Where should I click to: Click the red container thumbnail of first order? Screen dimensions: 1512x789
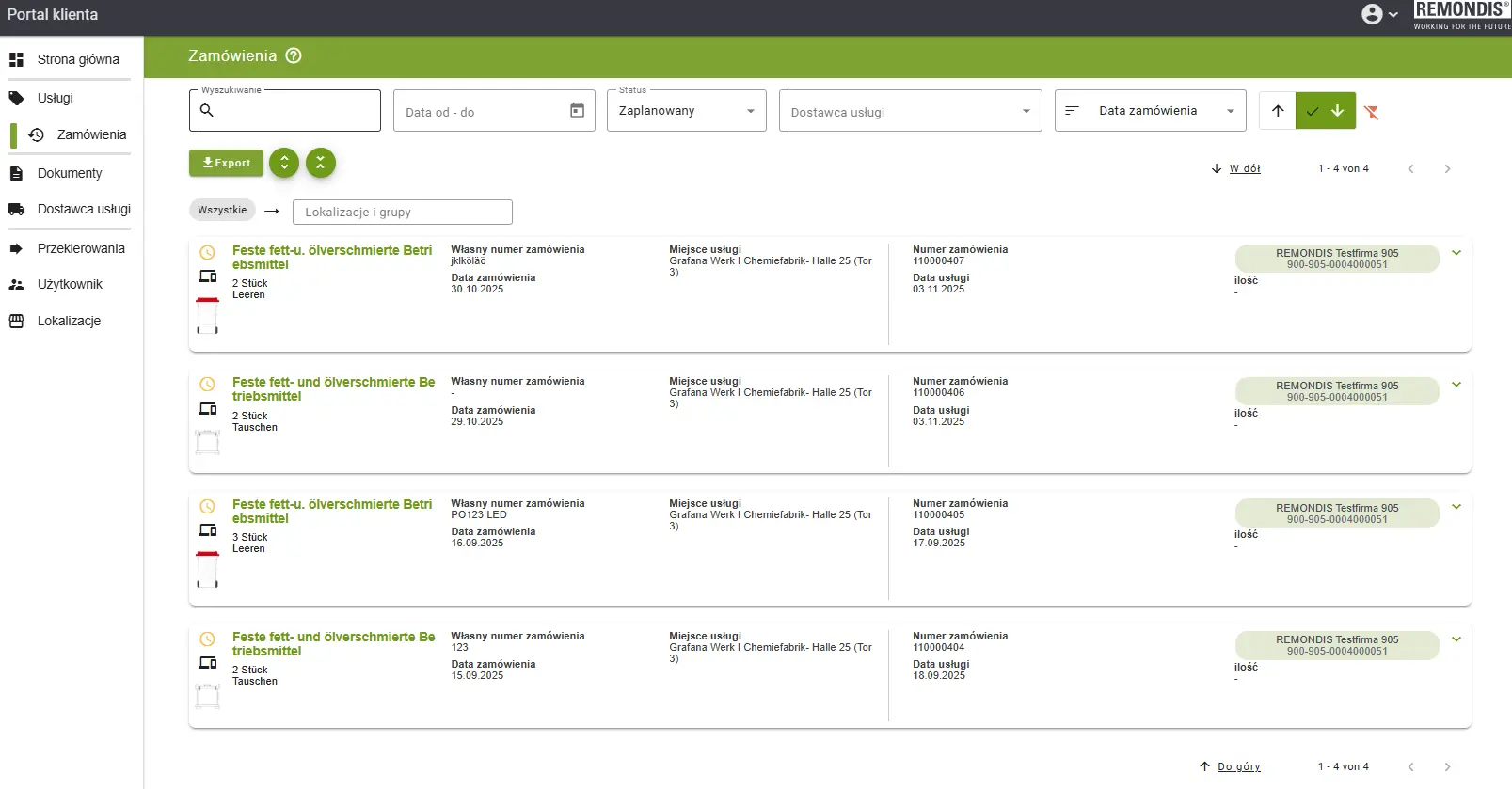(x=207, y=315)
